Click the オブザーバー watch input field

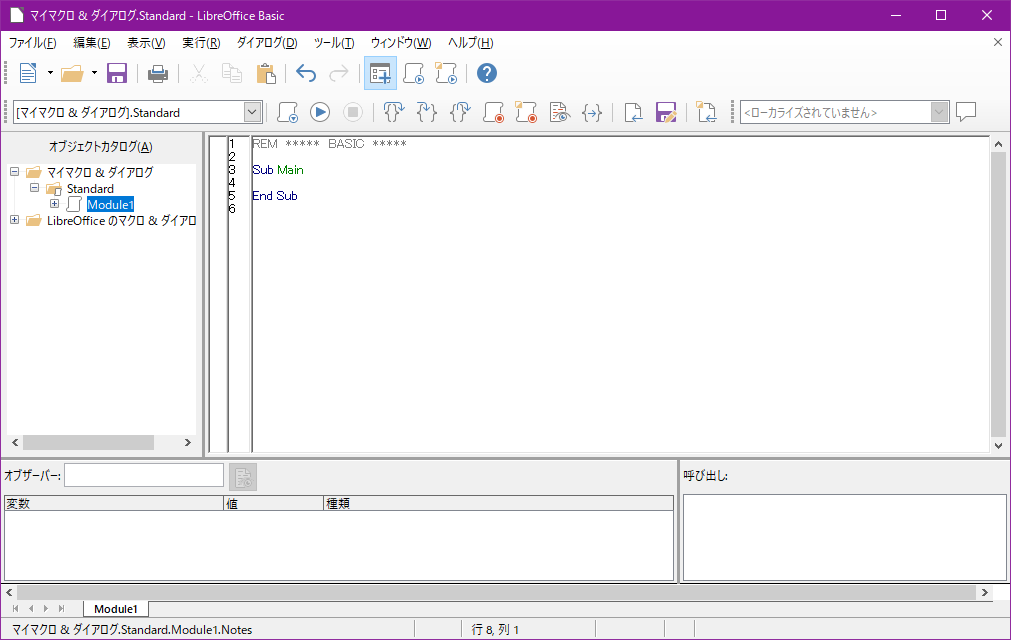pyautogui.click(x=144, y=476)
